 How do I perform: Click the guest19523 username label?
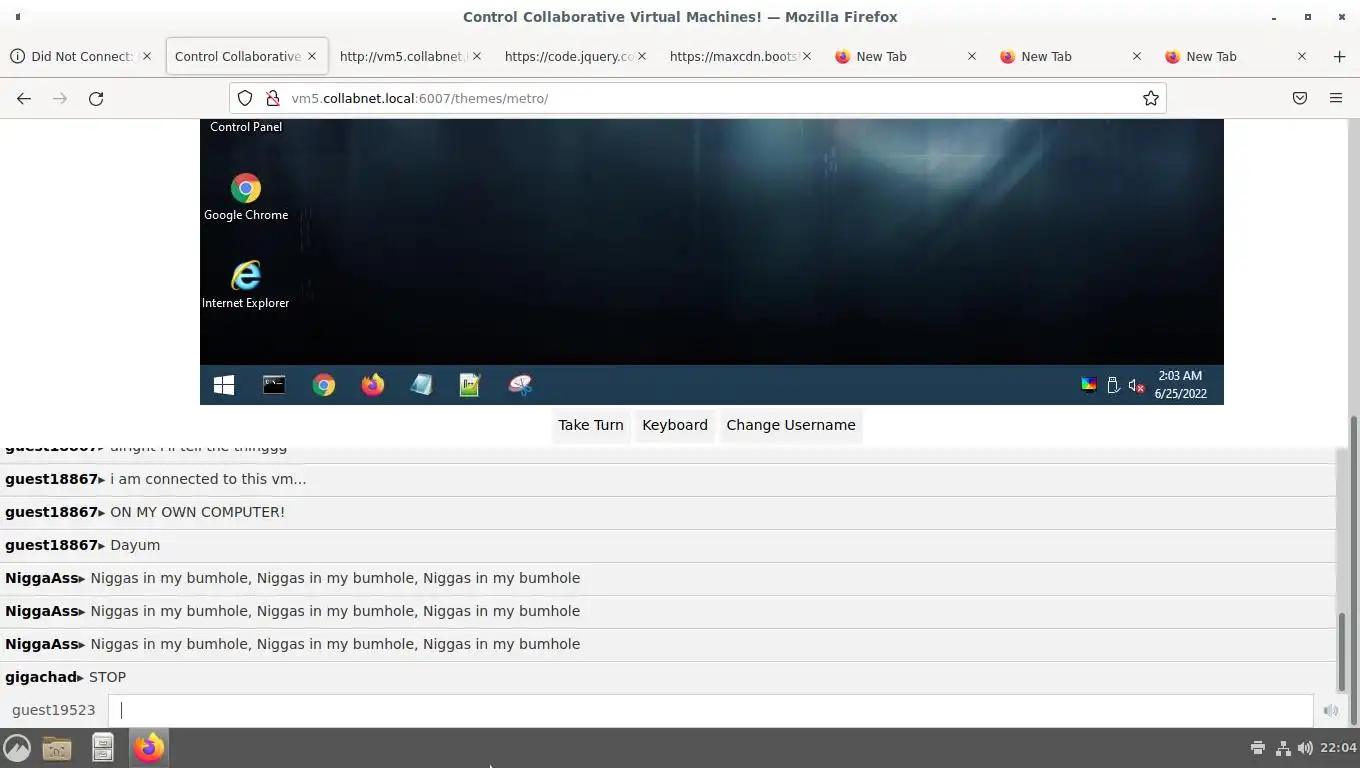[54, 710]
